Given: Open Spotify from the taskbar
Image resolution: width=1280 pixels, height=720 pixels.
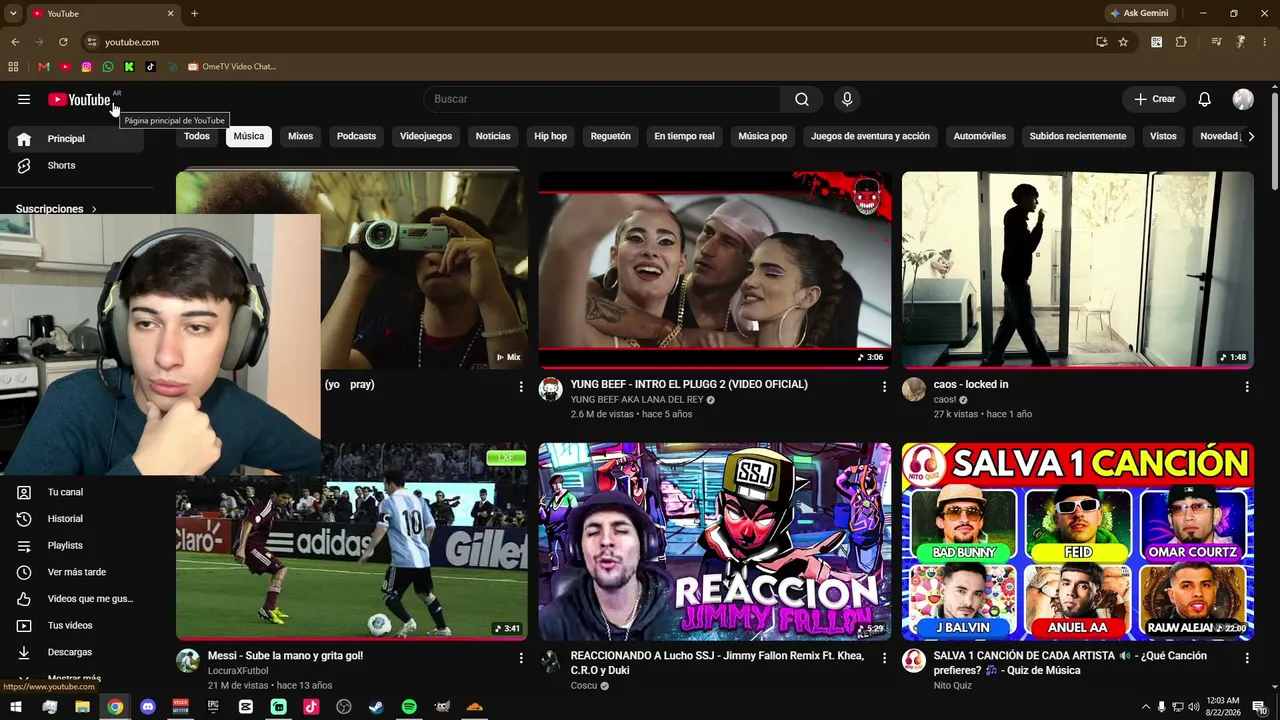Looking at the screenshot, I should tap(409, 707).
